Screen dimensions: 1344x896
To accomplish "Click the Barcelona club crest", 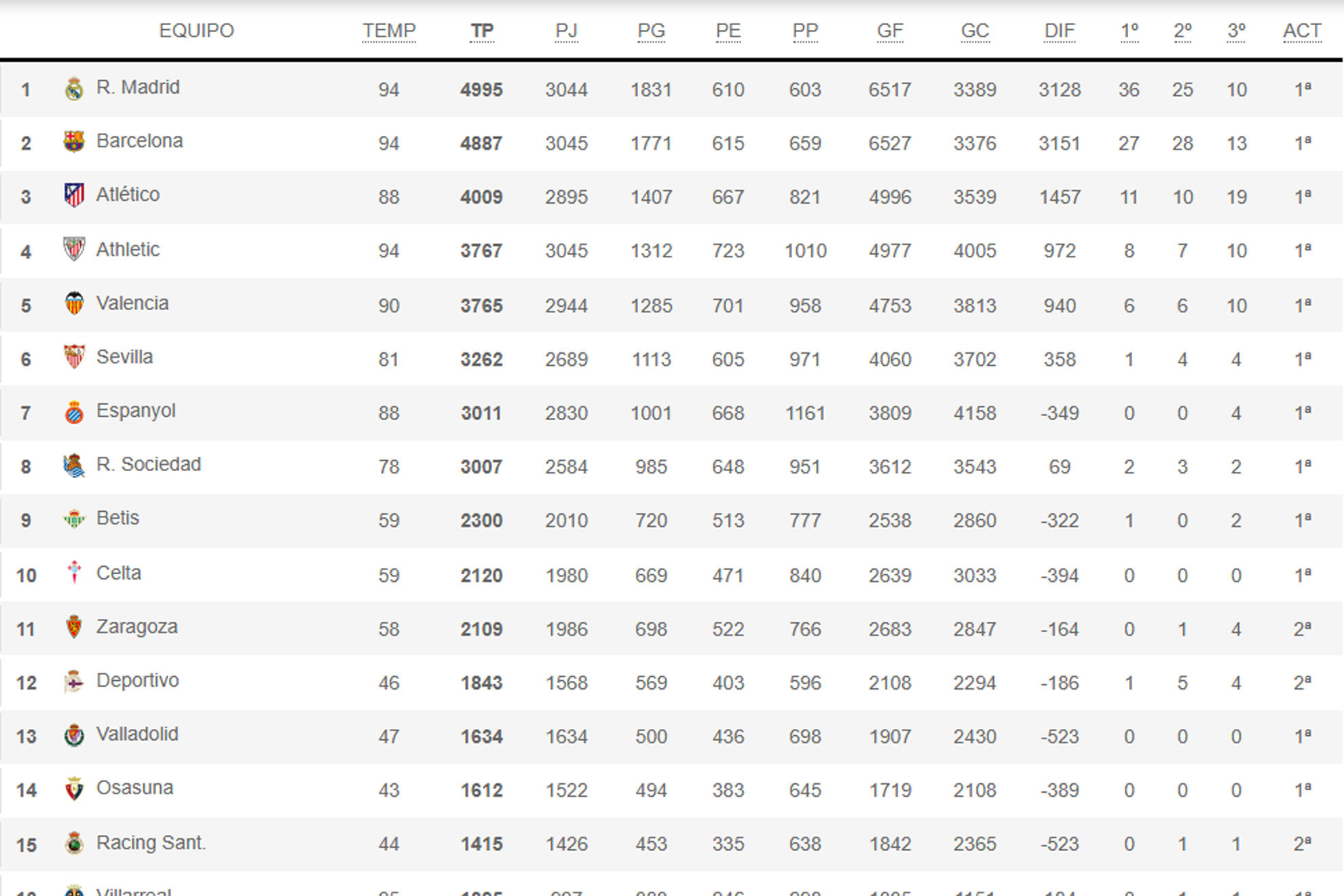I will (74, 142).
